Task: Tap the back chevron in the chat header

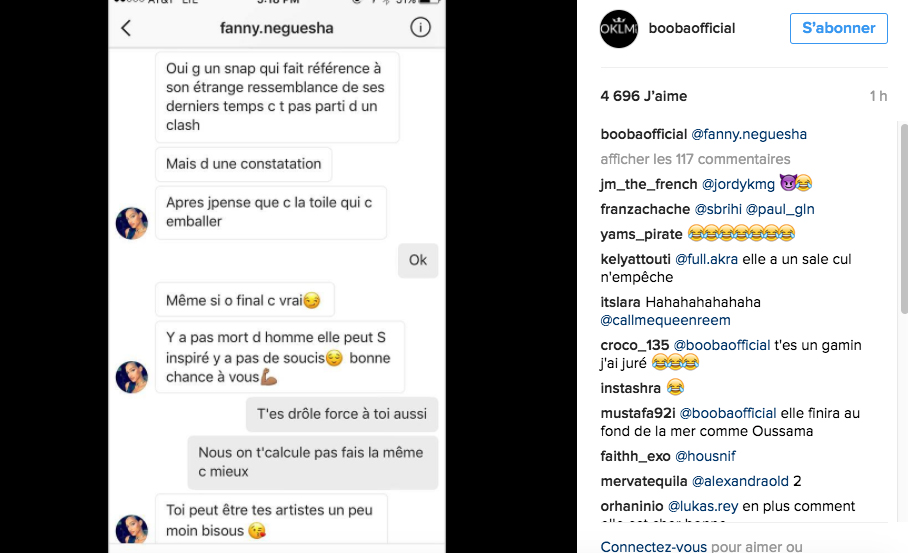Action: (126, 28)
